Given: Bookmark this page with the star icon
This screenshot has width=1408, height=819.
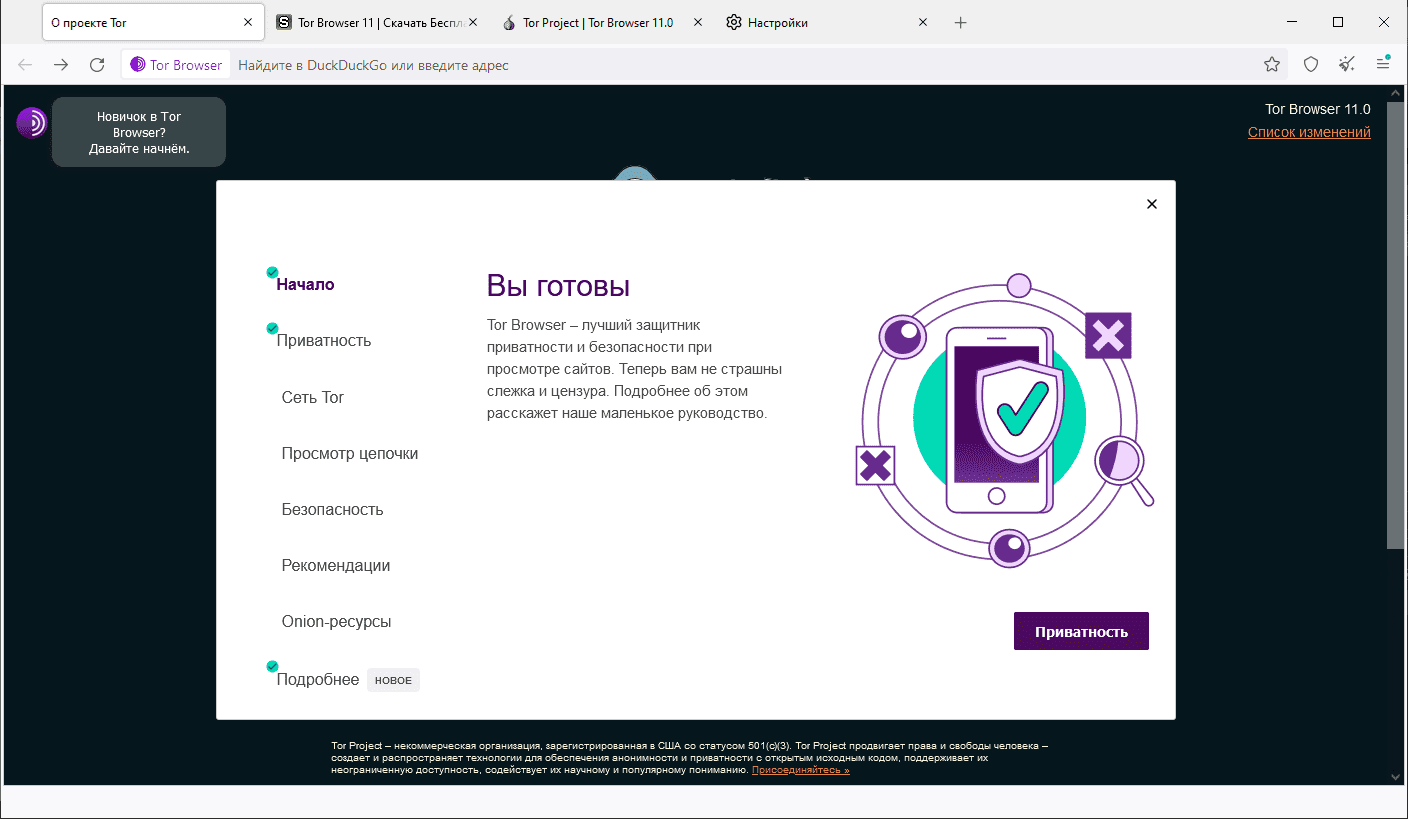Looking at the screenshot, I should click(1272, 65).
